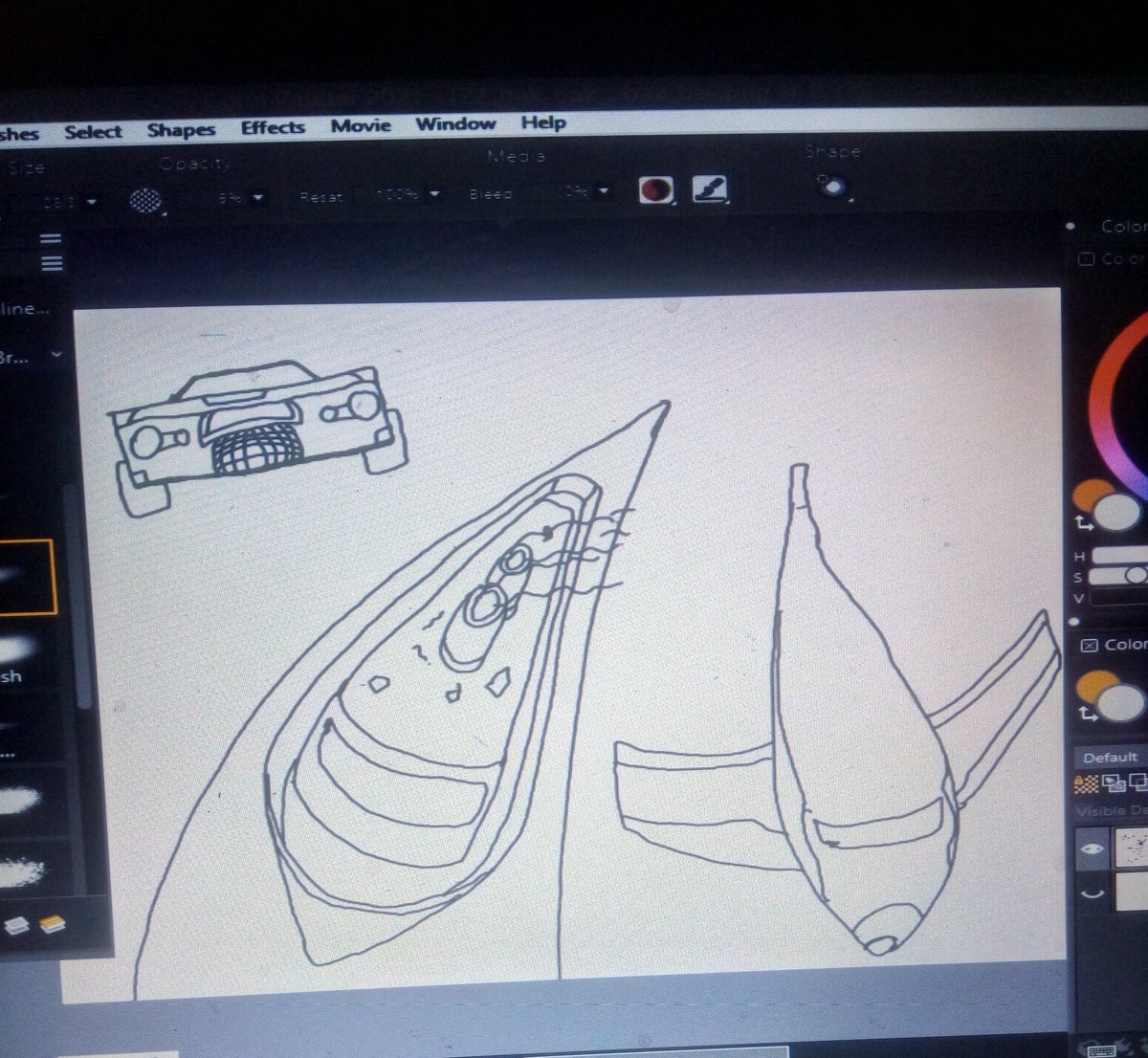This screenshot has height=1058, width=1148.
Task: Select the lower panel's gray color swatch
Action: (x=1121, y=703)
